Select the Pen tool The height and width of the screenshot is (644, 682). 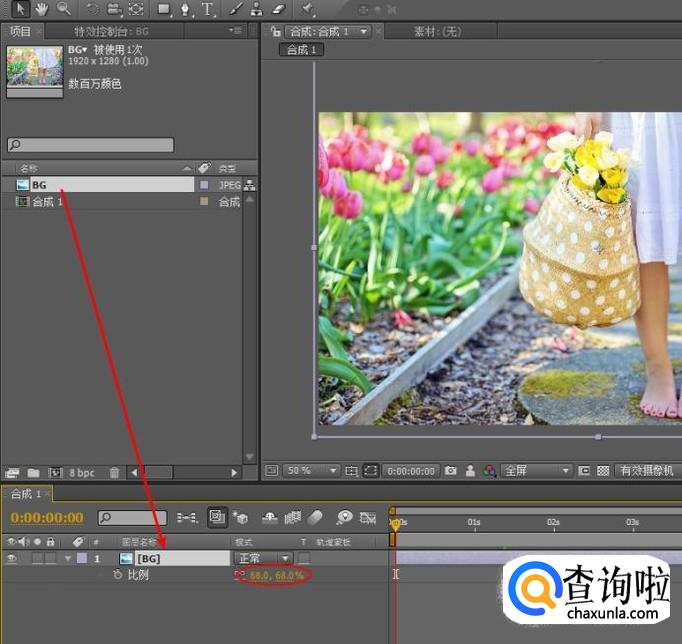(x=186, y=9)
